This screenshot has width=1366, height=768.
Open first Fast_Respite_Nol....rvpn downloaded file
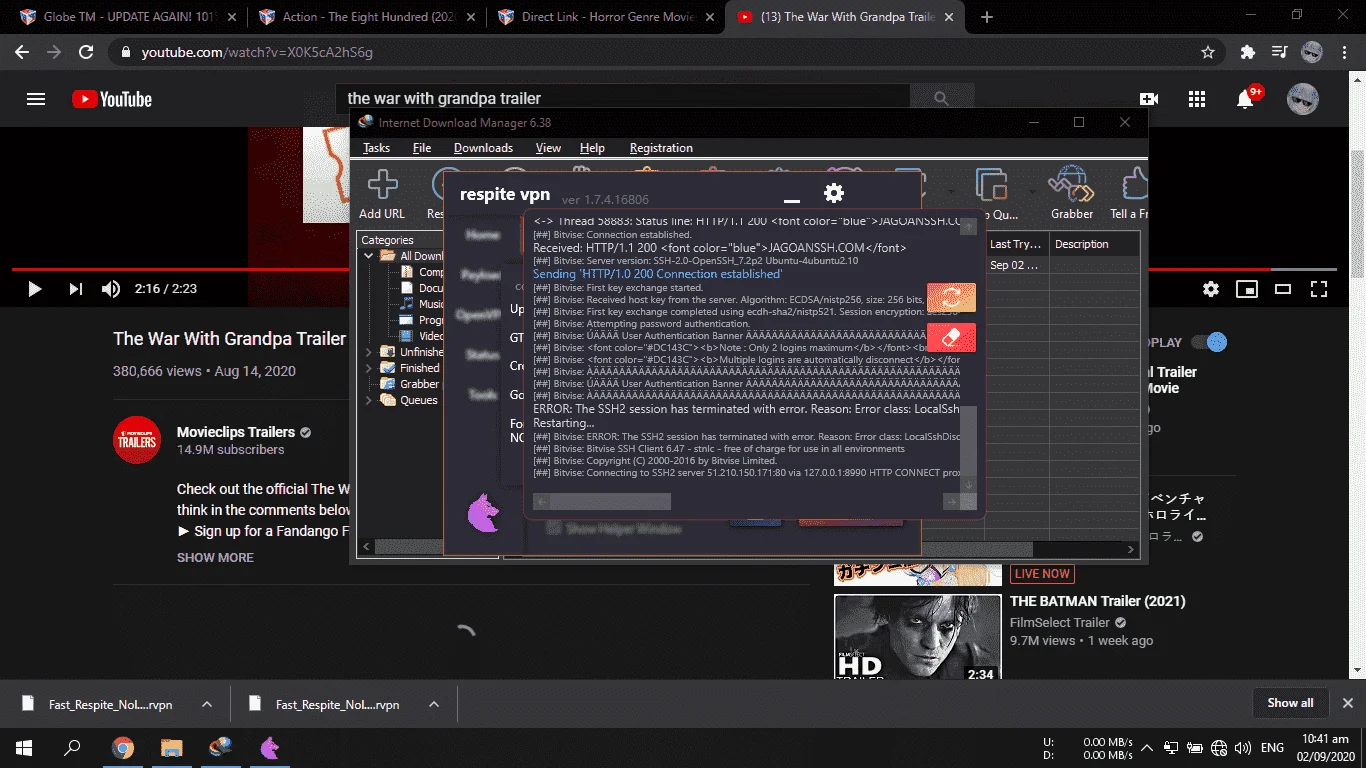tap(110, 704)
